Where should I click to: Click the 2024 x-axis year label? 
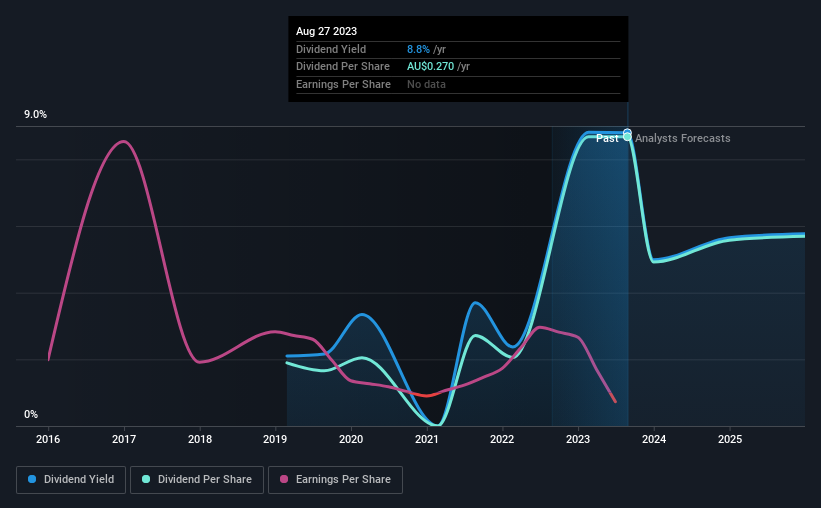tap(654, 439)
